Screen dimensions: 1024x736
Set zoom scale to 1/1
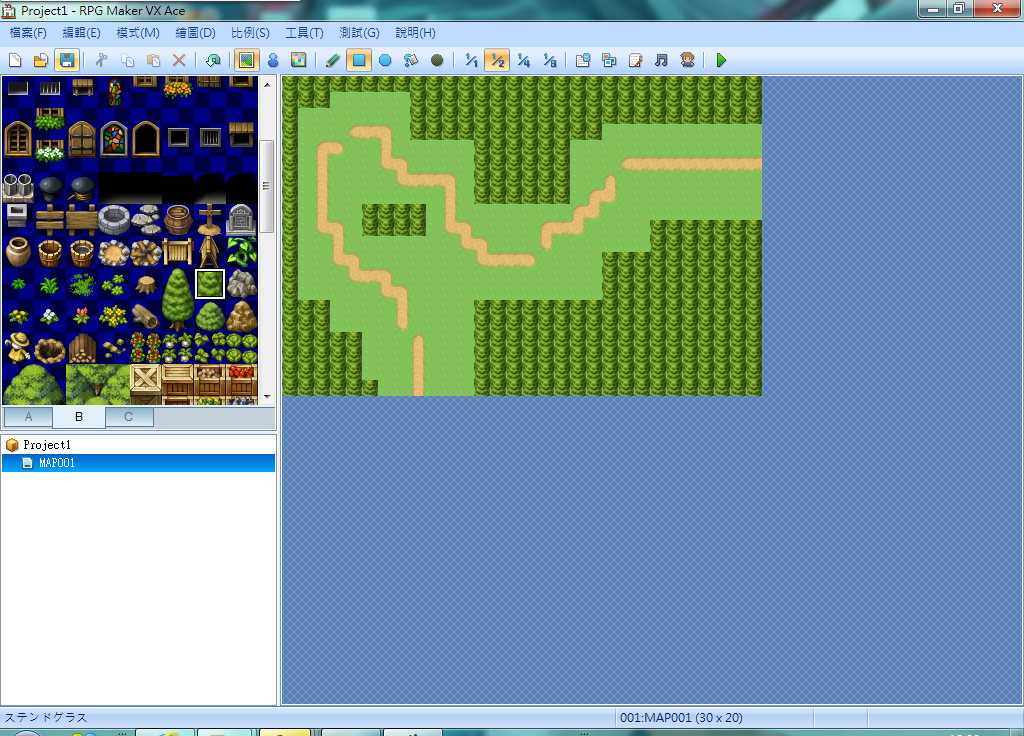point(471,61)
